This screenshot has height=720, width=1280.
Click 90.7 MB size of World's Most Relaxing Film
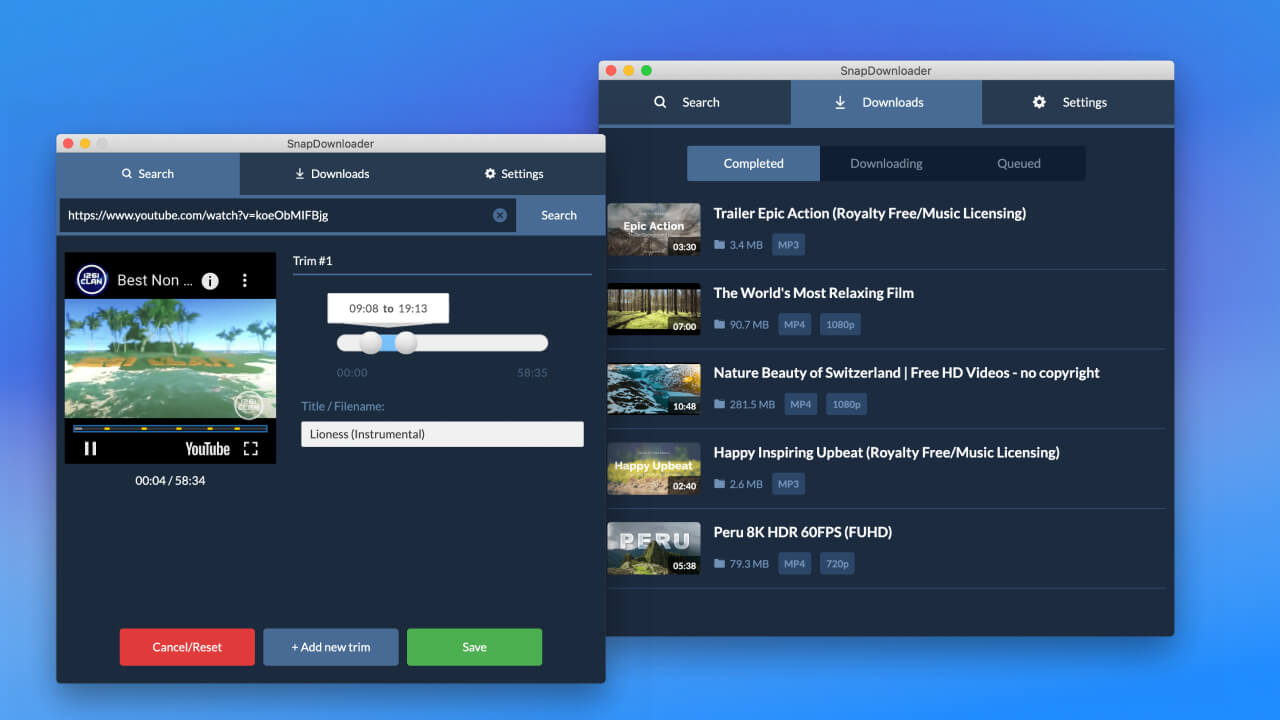point(749,325)
